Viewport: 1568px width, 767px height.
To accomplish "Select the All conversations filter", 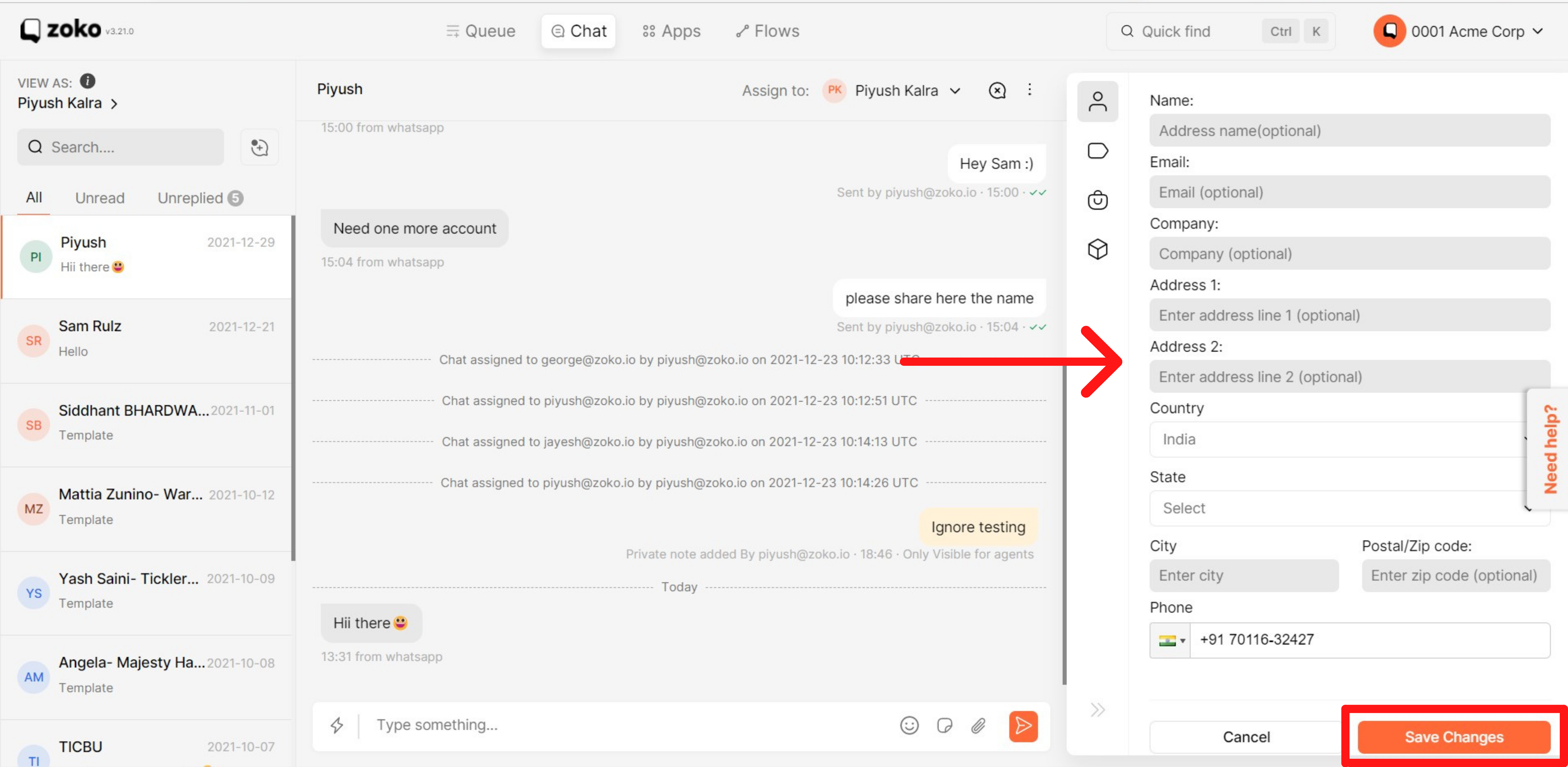I will [34, 197].
